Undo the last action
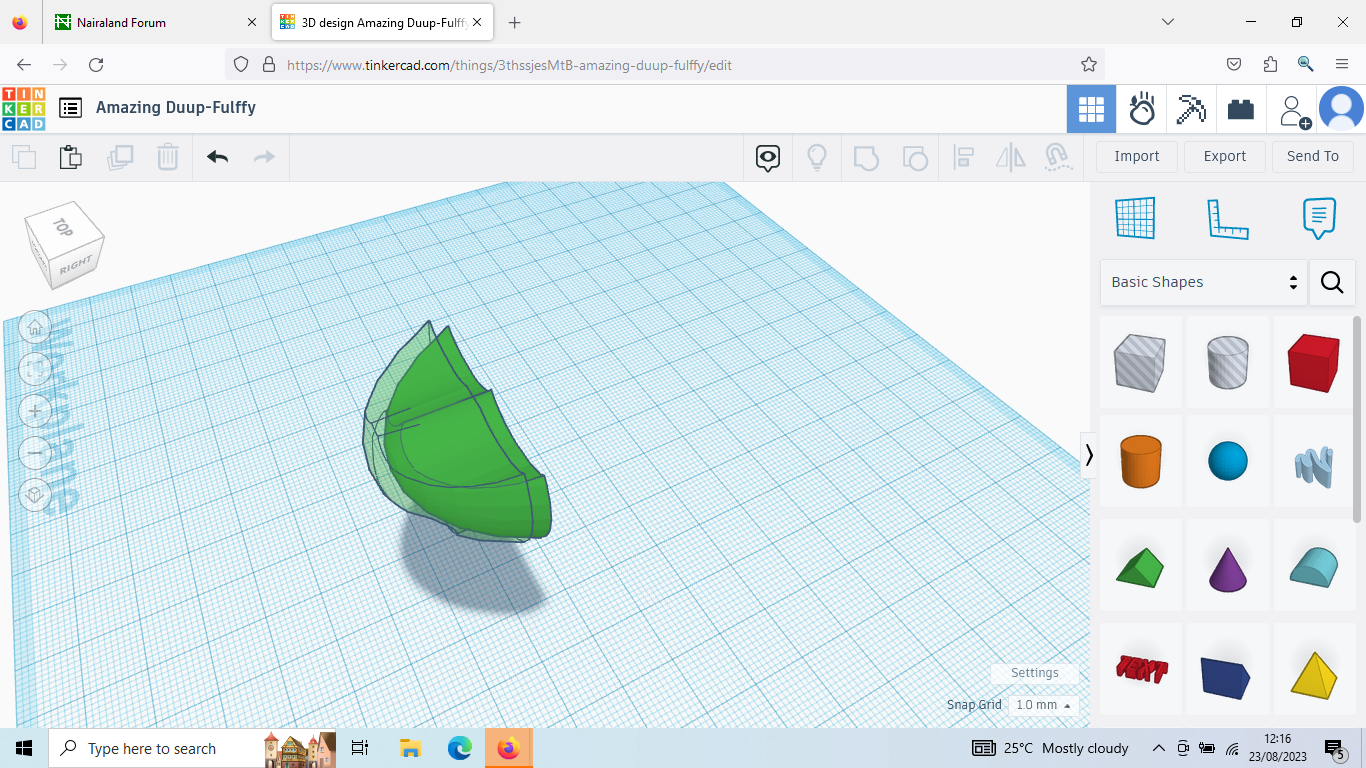 pos(217,157)
